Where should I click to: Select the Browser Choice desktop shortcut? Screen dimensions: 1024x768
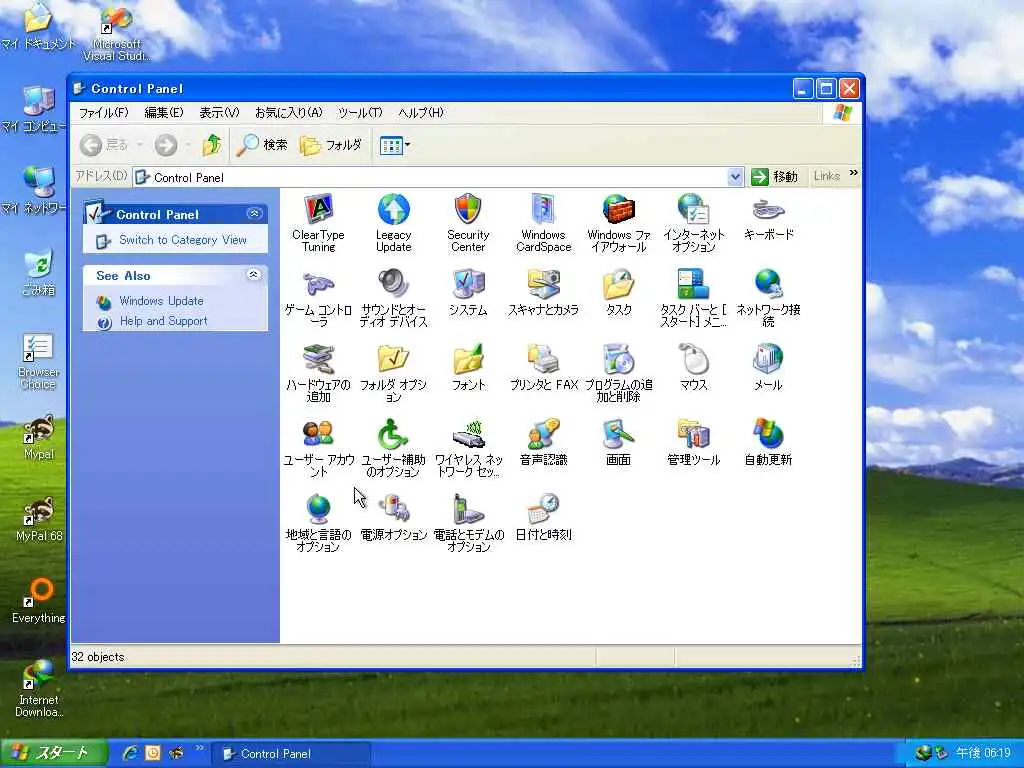(x=39, y=361)
